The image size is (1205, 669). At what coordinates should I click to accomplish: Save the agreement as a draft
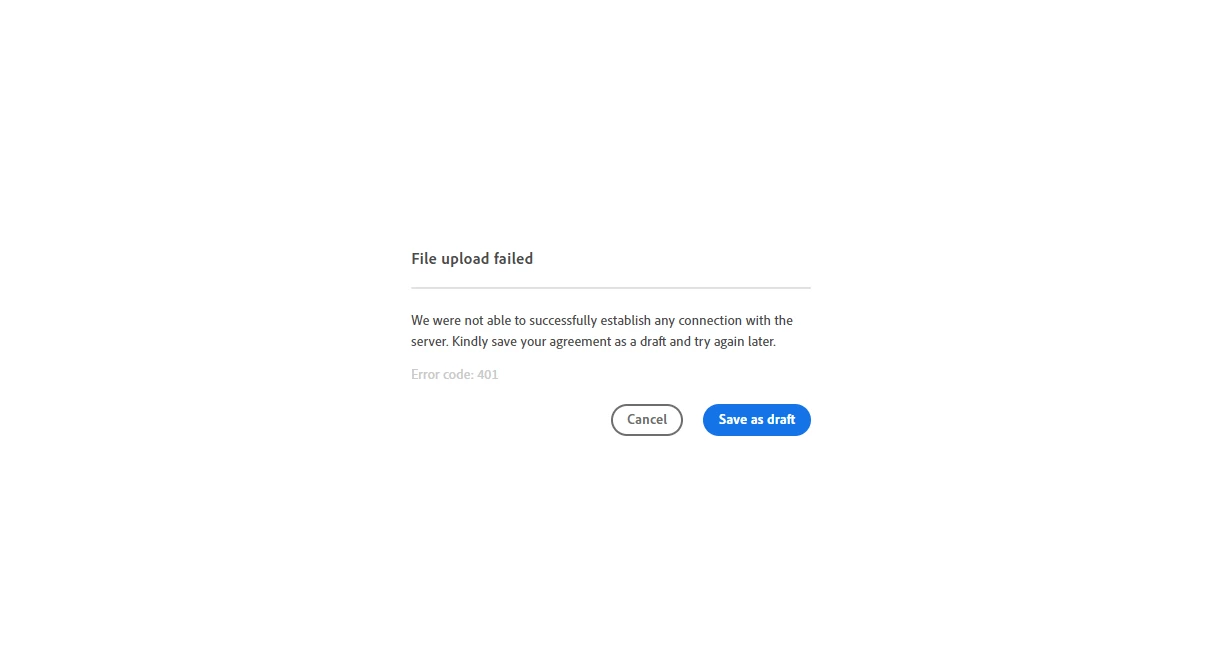pos(756,420)
